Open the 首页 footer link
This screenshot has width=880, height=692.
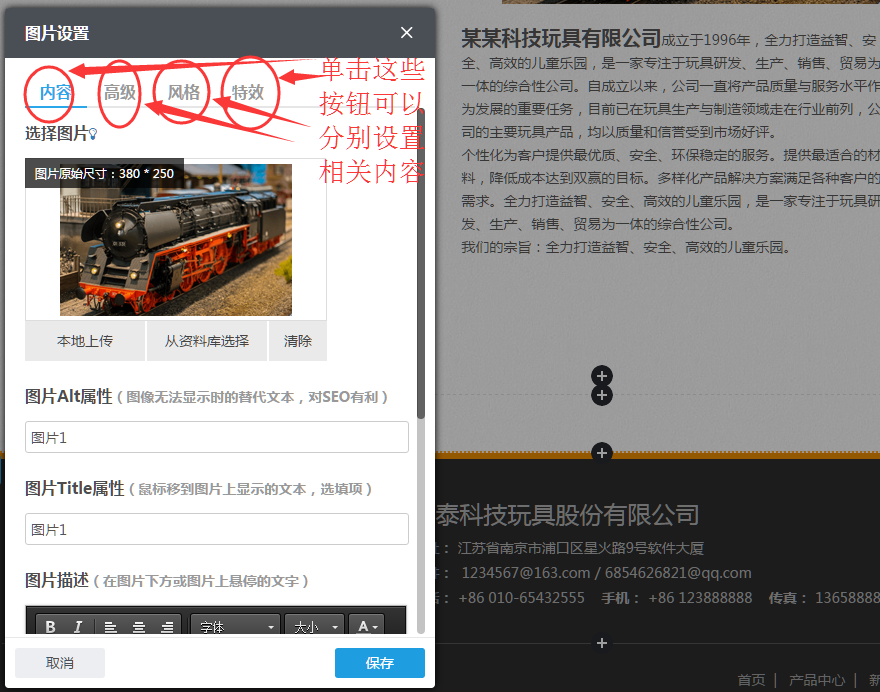751,679
